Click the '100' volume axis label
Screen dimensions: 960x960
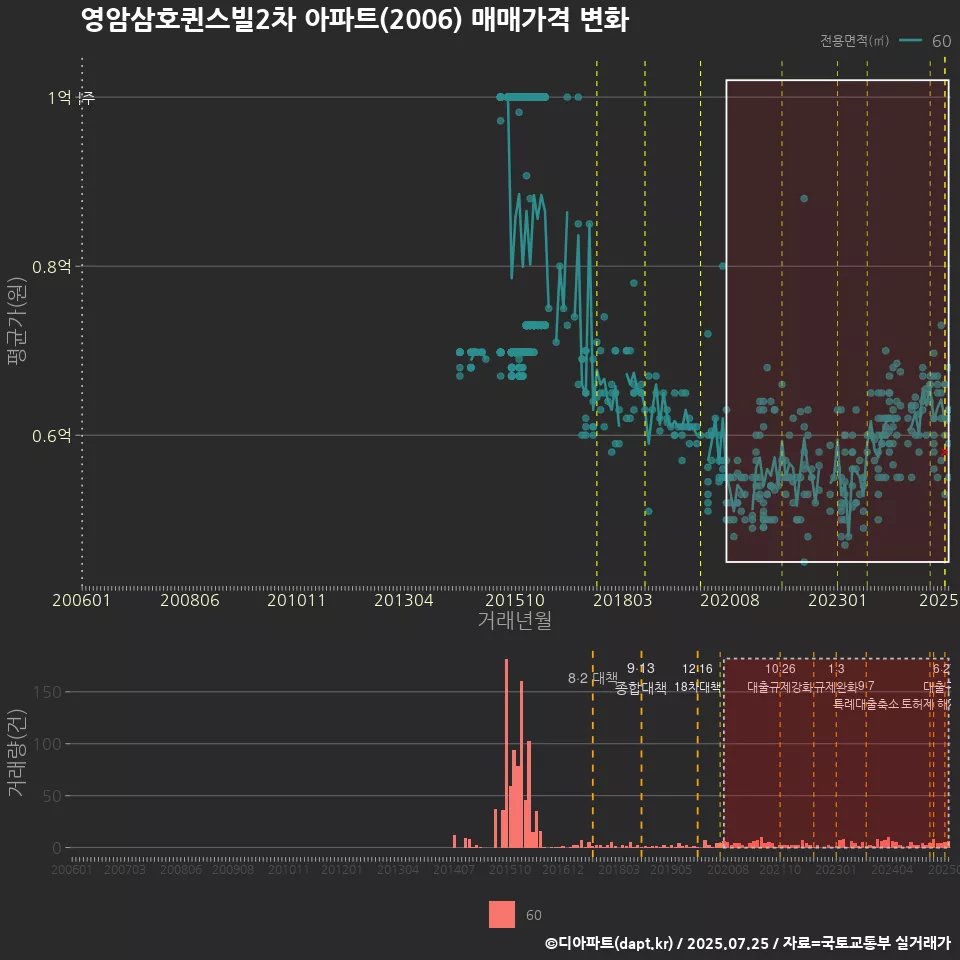pos(47,744)
